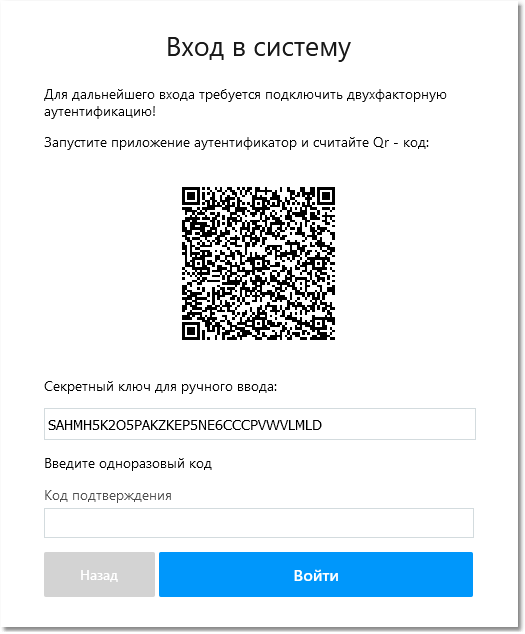Click the QR code bottom-left finder square

click(x=191, y=331)
